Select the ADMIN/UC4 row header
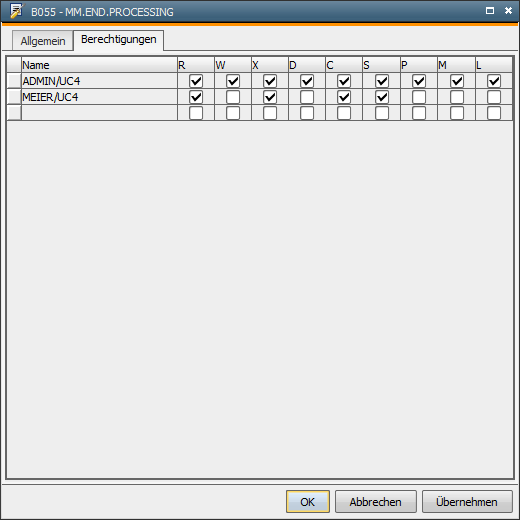 point(14,81)
